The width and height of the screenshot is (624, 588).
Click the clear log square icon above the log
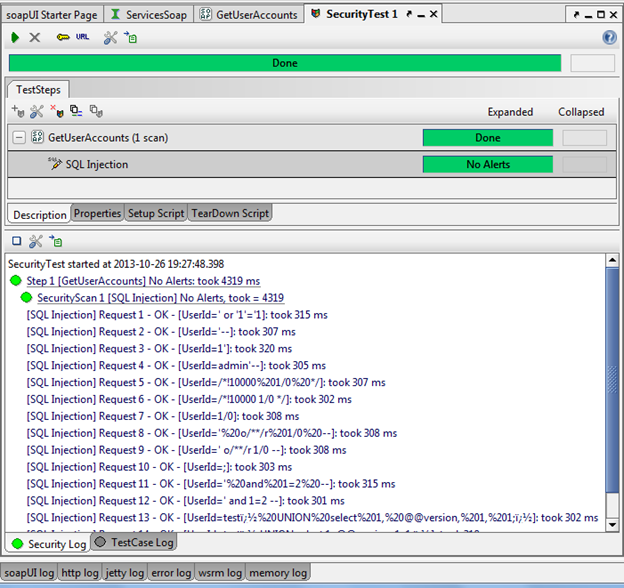[x=16, y=241]
